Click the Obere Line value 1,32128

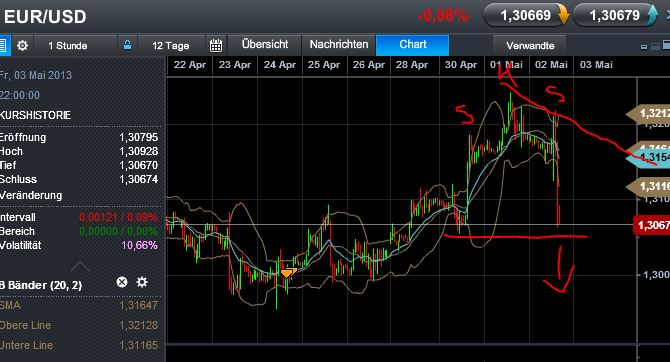138,325
